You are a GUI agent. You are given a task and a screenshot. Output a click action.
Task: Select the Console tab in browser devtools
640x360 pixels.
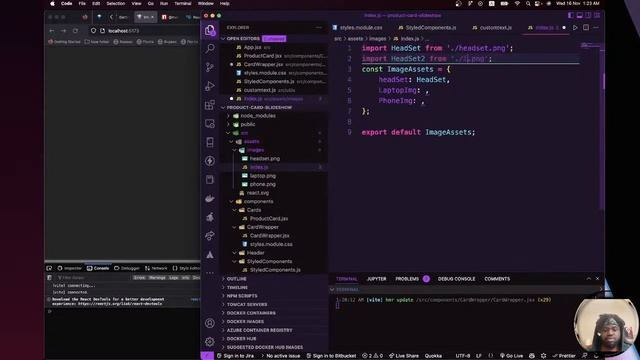[98, 268]
